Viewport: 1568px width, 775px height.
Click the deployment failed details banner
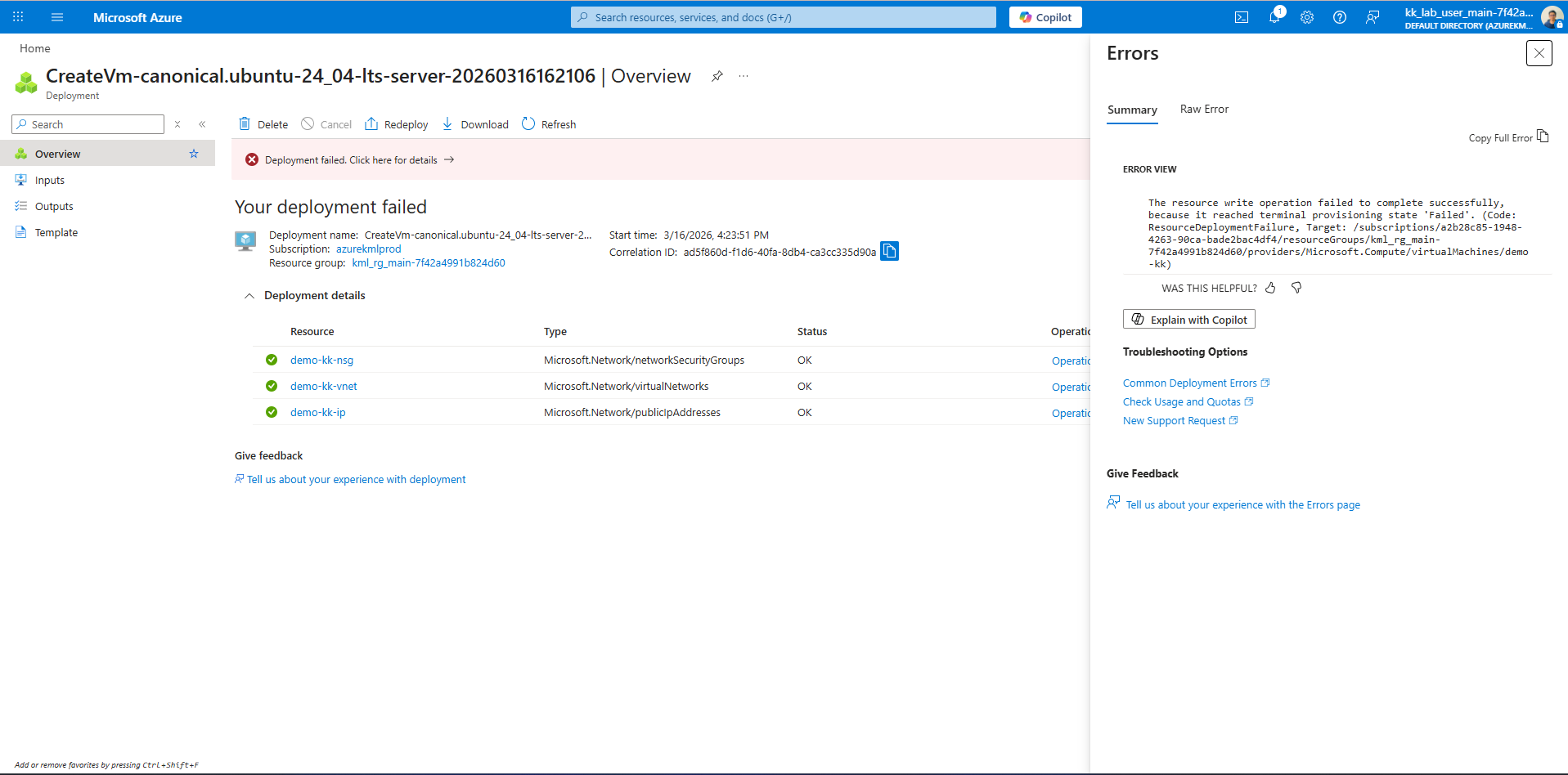click(x=661, y=159)
